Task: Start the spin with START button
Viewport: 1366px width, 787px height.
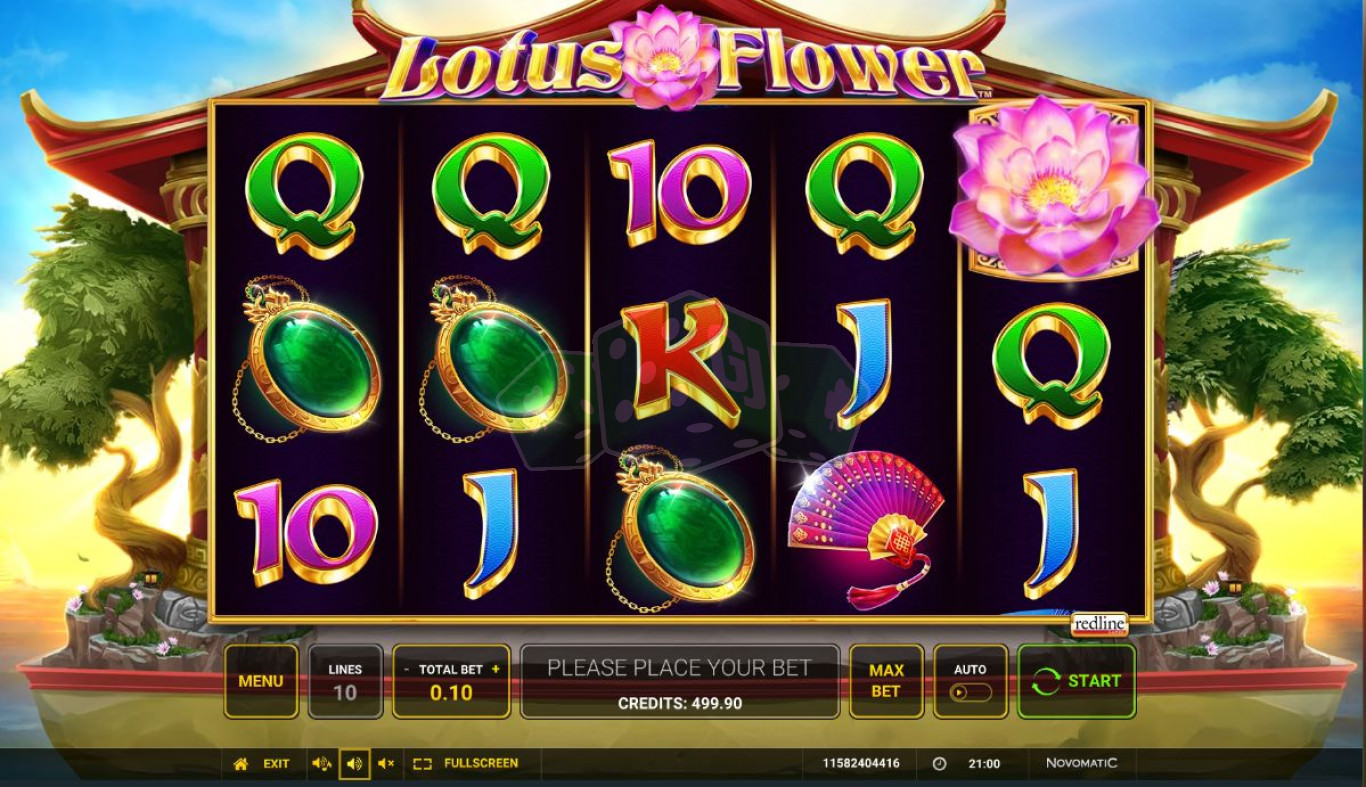Action: pyautogui.click(x=1076, y=681)
